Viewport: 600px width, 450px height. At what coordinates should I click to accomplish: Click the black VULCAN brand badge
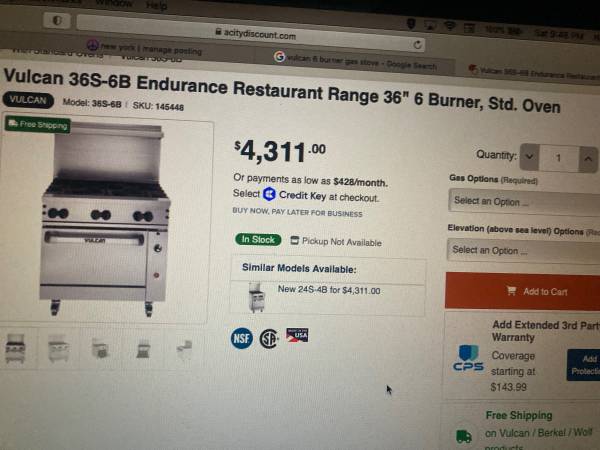(28, 100)
